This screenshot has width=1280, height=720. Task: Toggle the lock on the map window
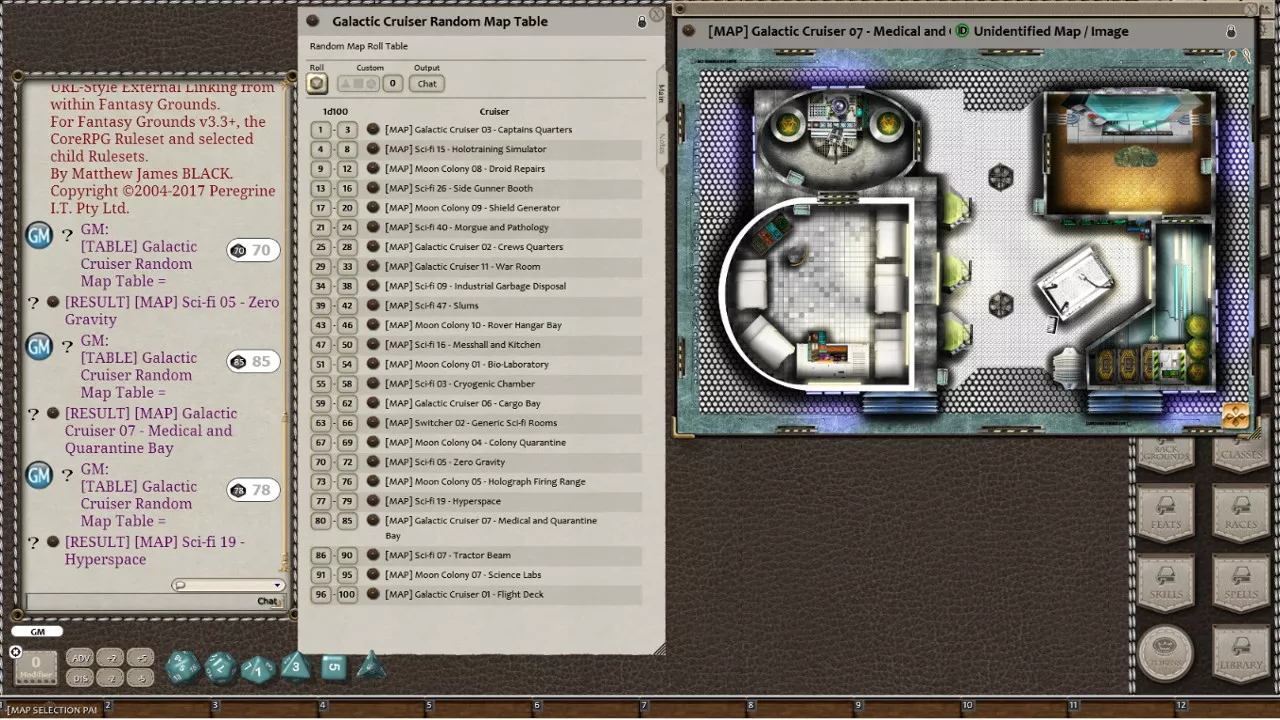point(1231,31)
